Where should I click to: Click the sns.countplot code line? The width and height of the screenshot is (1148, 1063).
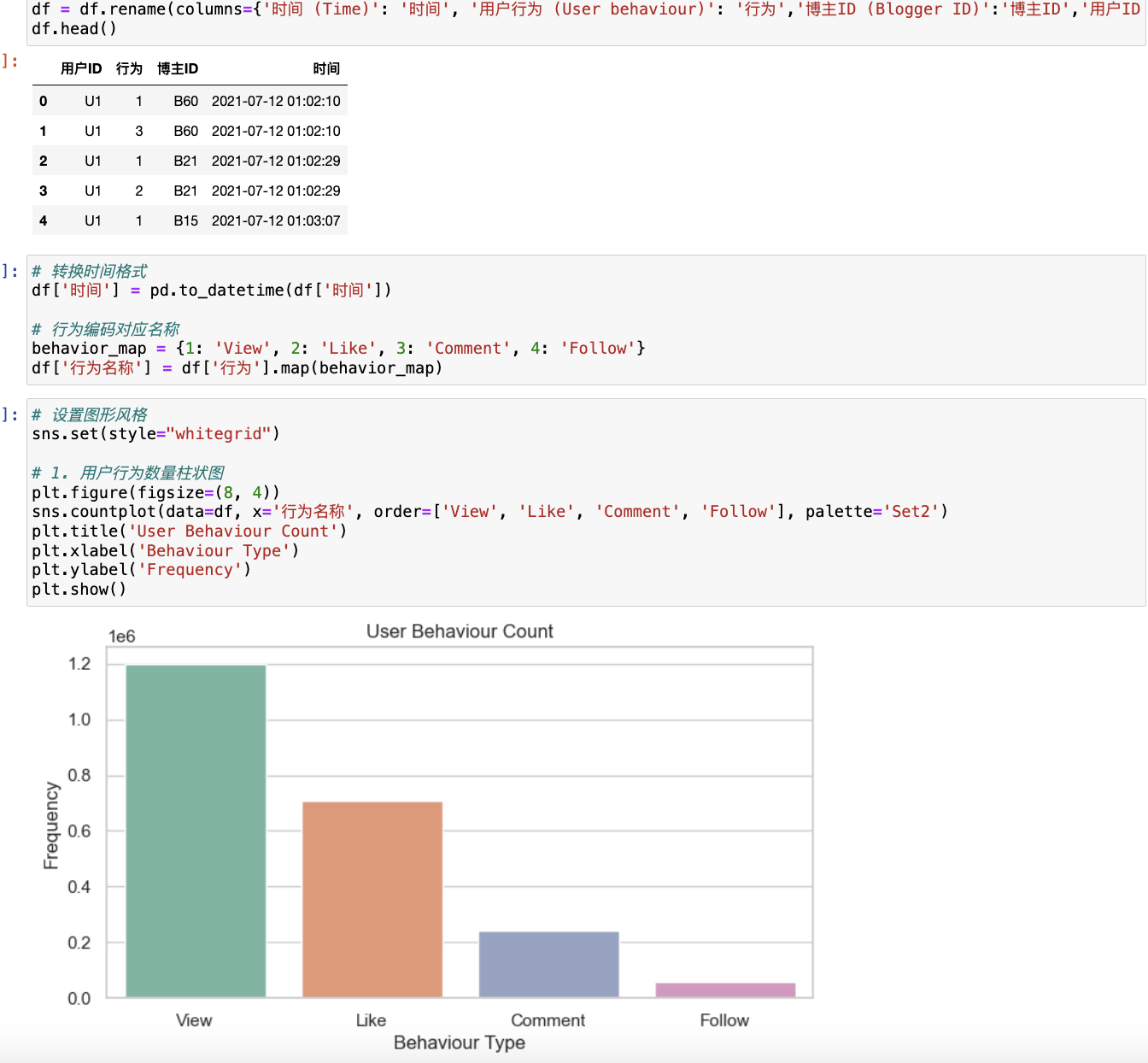pyautogui.click(x=490, y=512)
